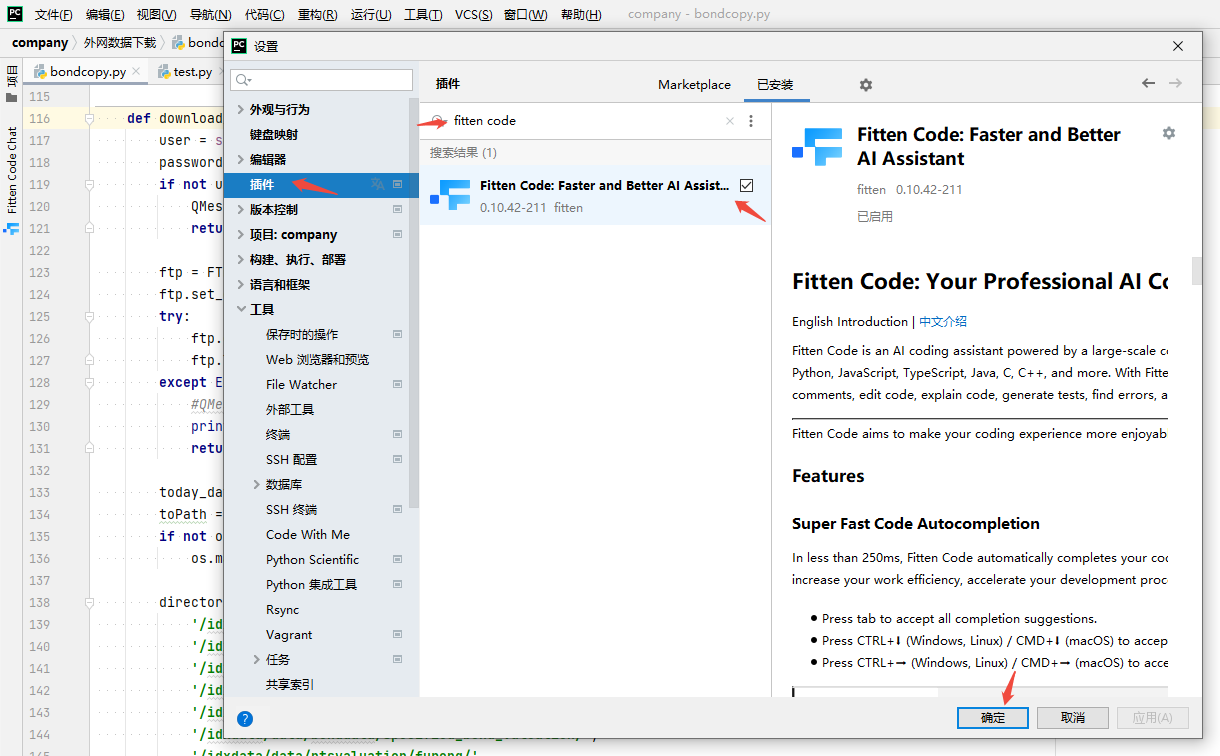The height and width of the screenshot is (756, 1220).
Task: Click the translate icon on the 插件 row
Action: [x=377, y=184]
